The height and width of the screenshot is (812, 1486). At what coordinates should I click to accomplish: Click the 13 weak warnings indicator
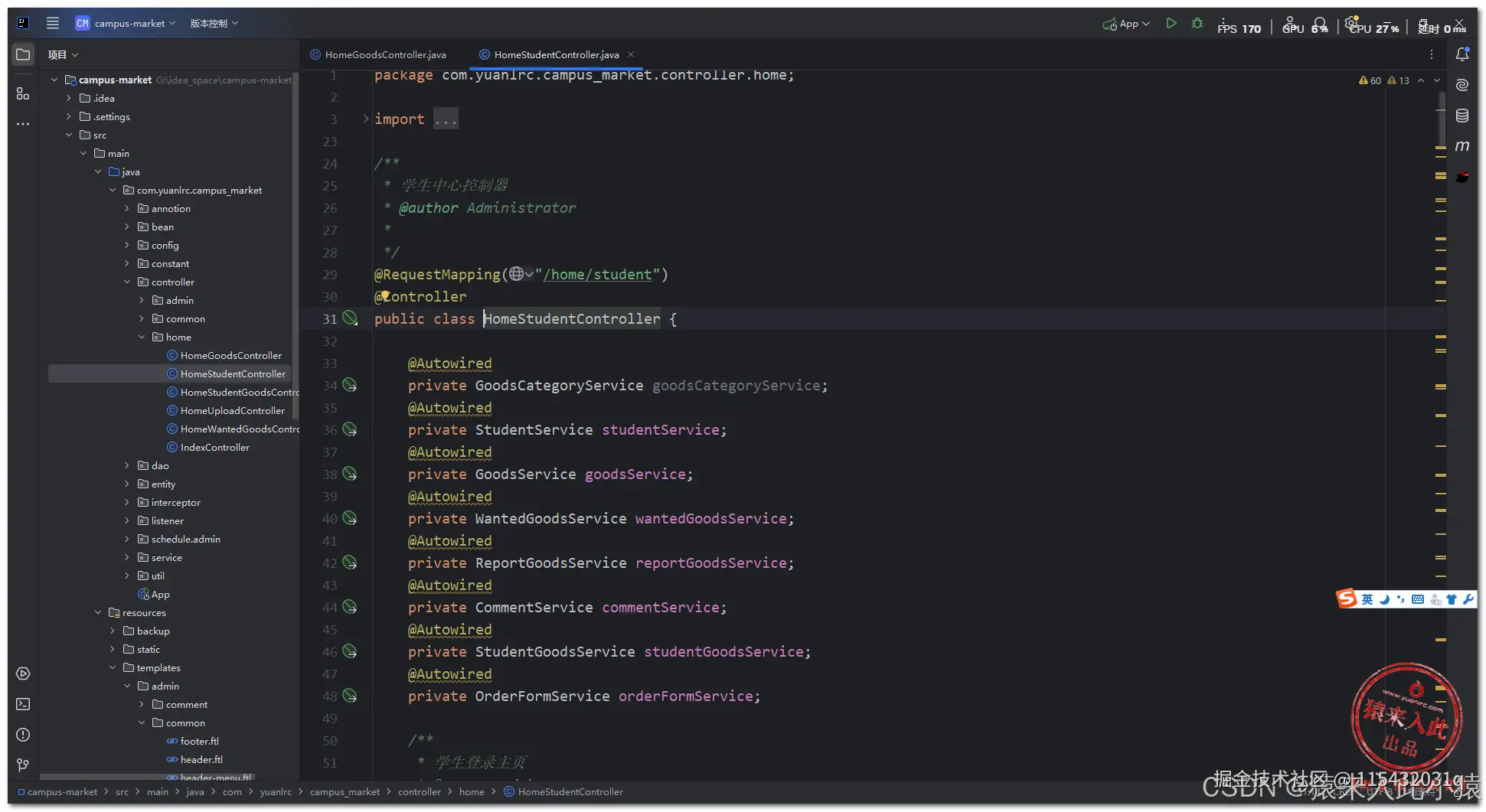click(1398, 80)
